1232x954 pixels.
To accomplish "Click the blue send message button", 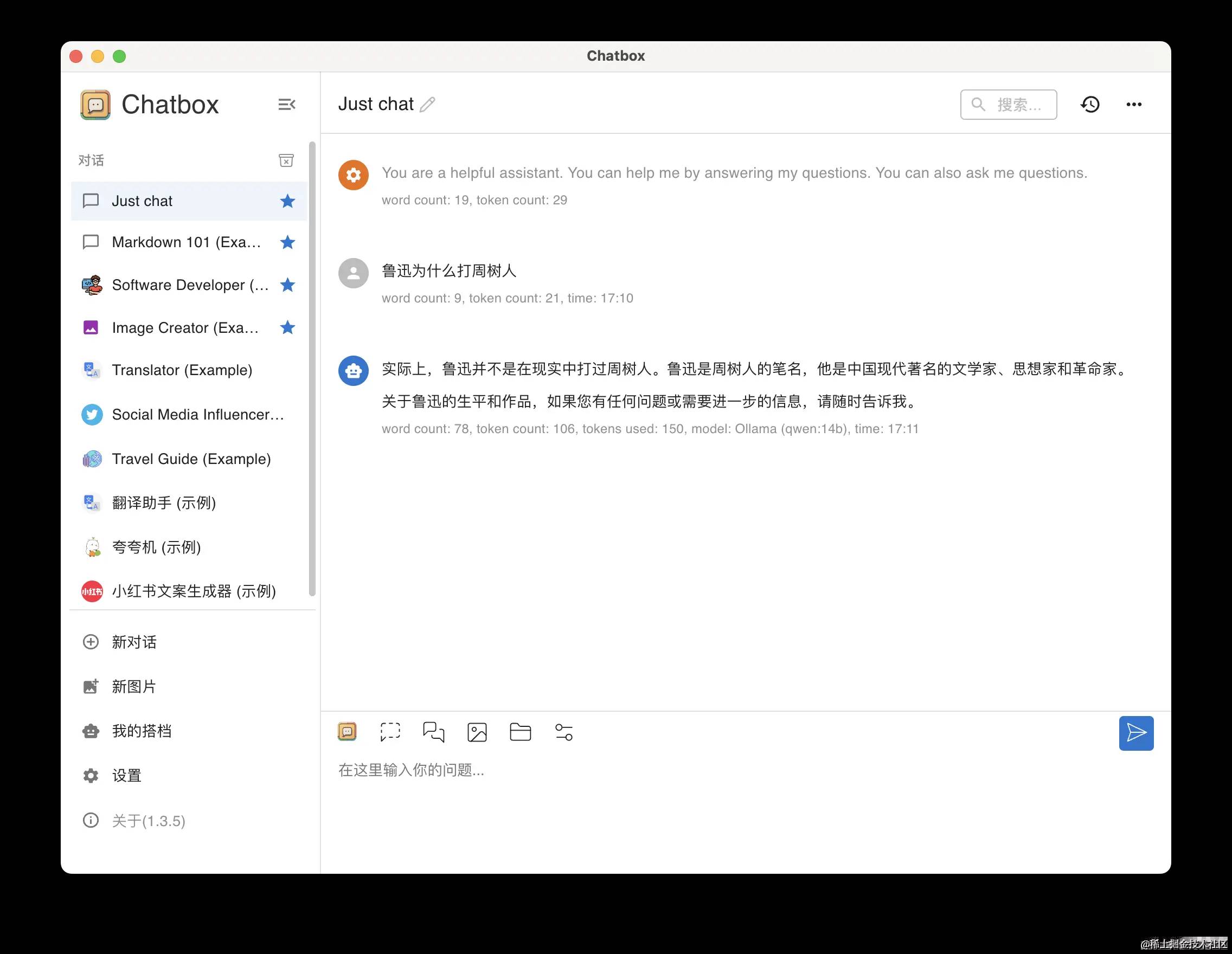I will [1136, 733].
